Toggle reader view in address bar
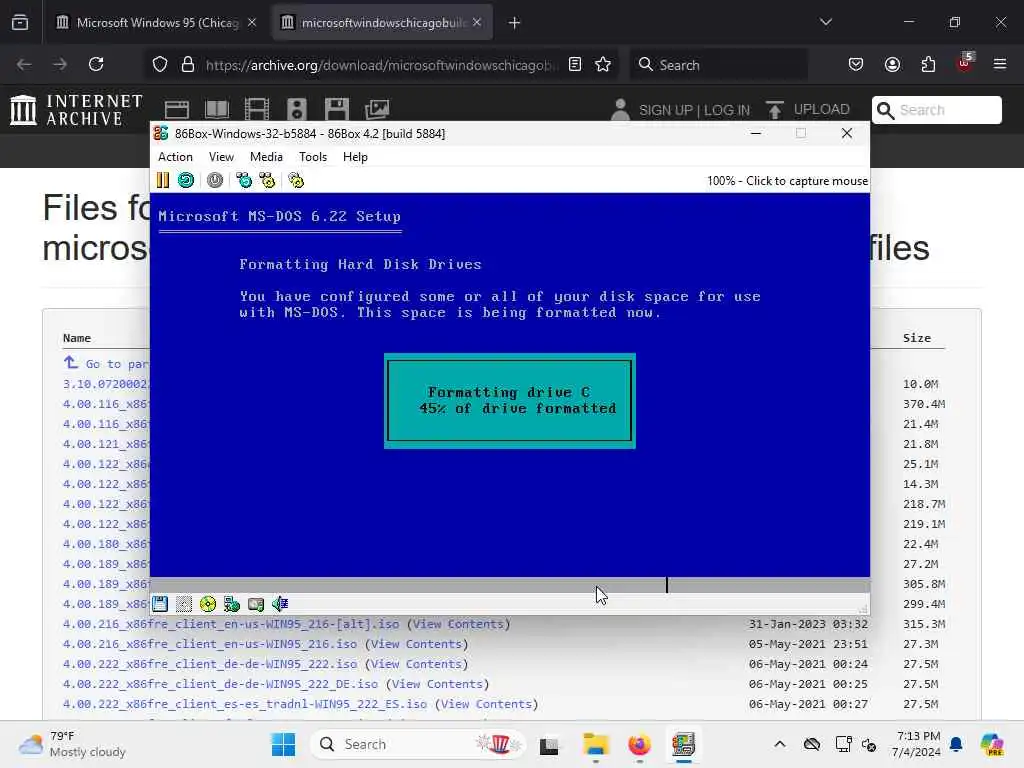 click(x=575, y=64)
